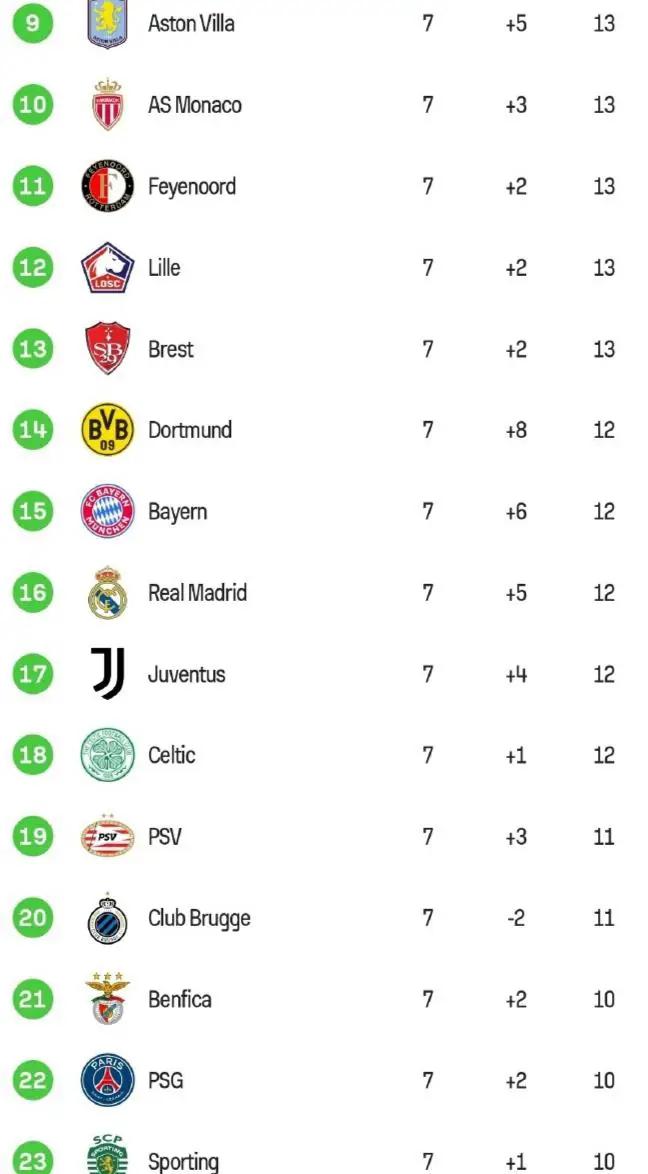Click the PSG club logo
The image size is (648, 1174).
[107, 1080]
